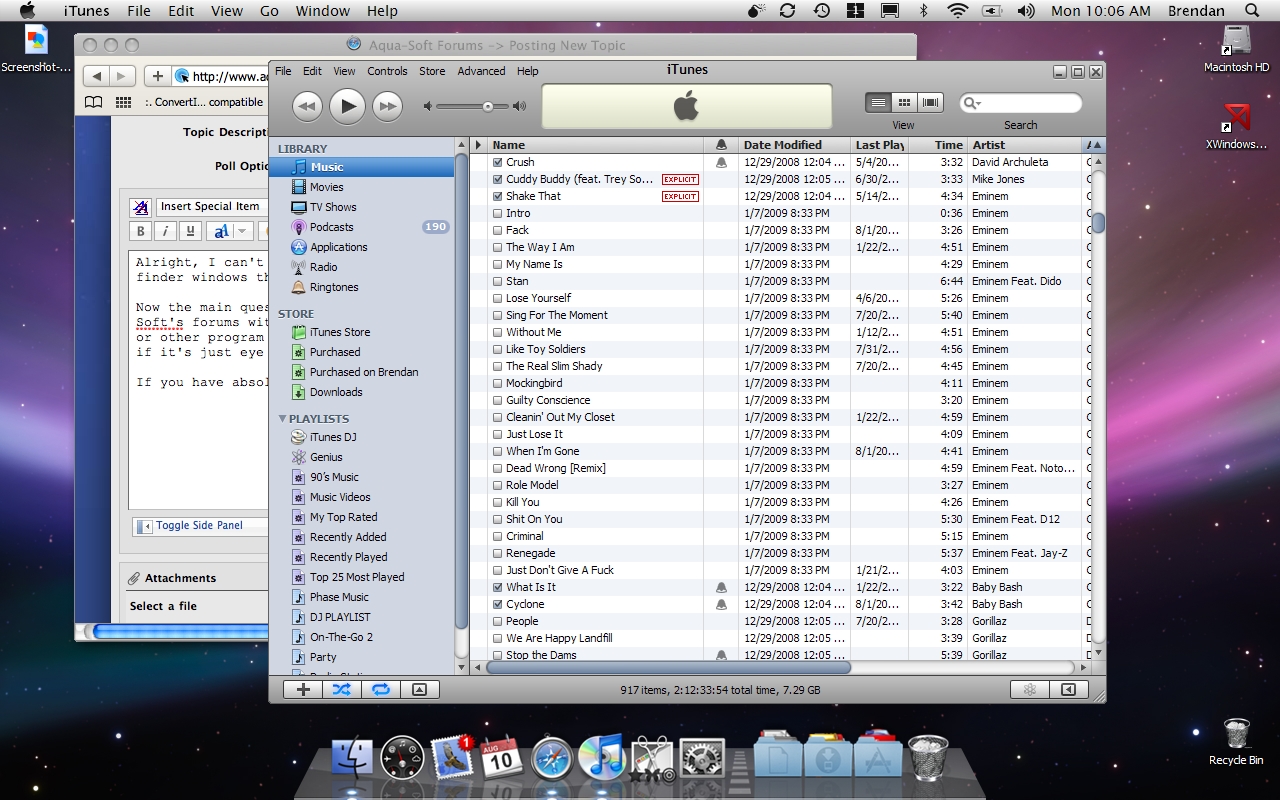Add bookmark with Safari plus button
Screen dimensions: 1280x800
pos(157,76)
